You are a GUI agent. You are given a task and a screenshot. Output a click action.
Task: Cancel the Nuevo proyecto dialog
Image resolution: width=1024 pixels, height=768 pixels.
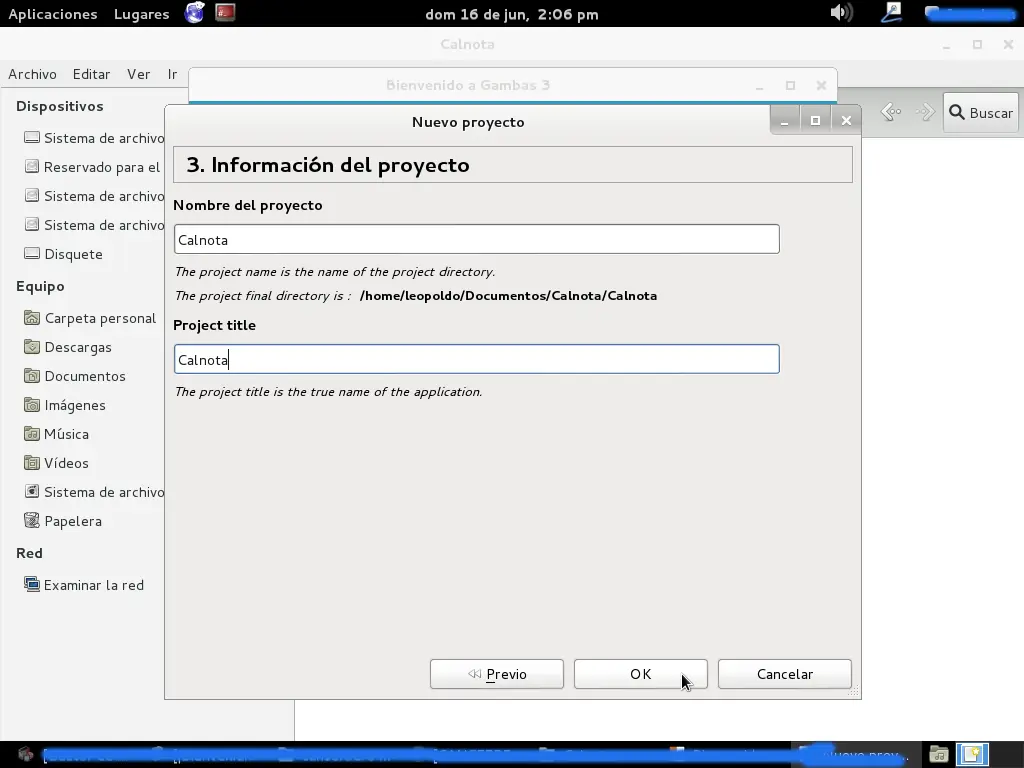784,674
